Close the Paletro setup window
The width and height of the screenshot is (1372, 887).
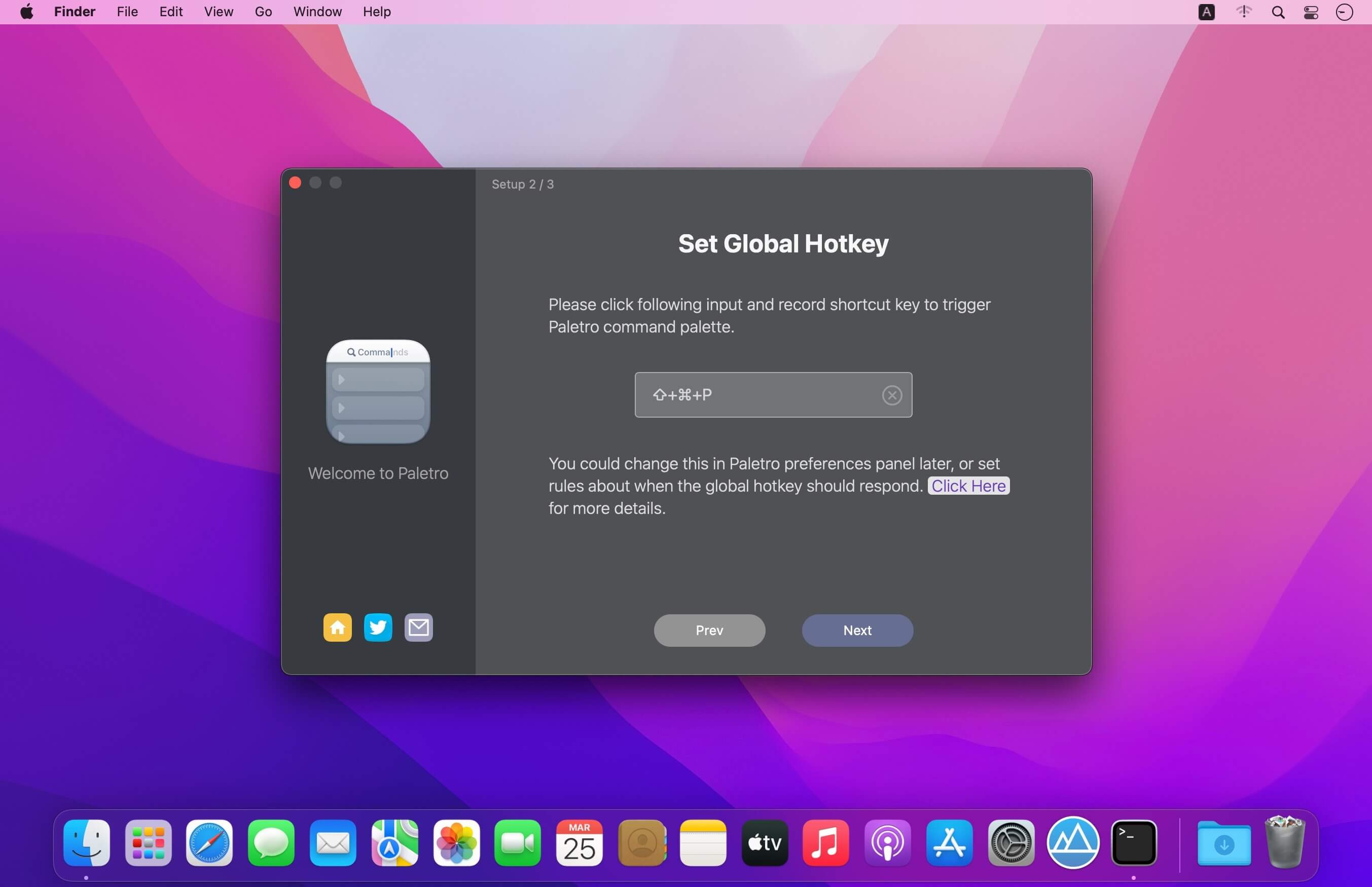(x=295, y=182)
